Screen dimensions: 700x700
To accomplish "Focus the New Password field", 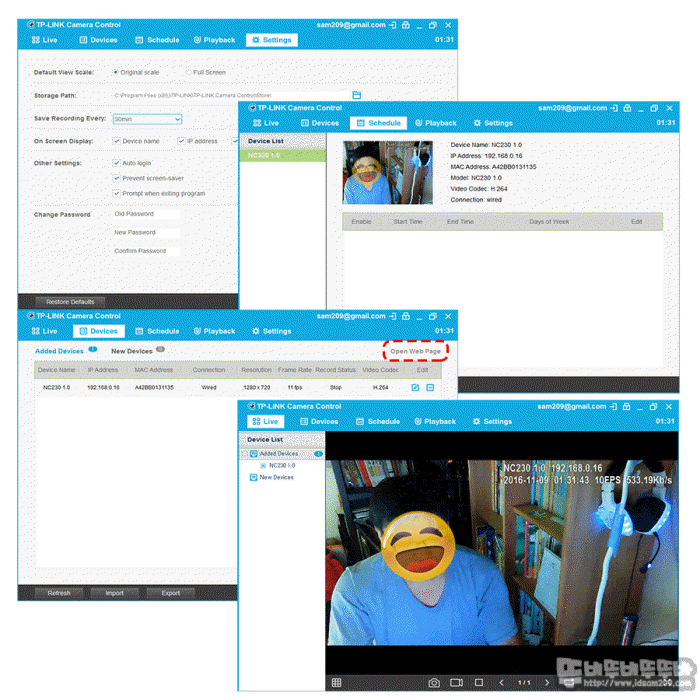I will coord(146,233).
